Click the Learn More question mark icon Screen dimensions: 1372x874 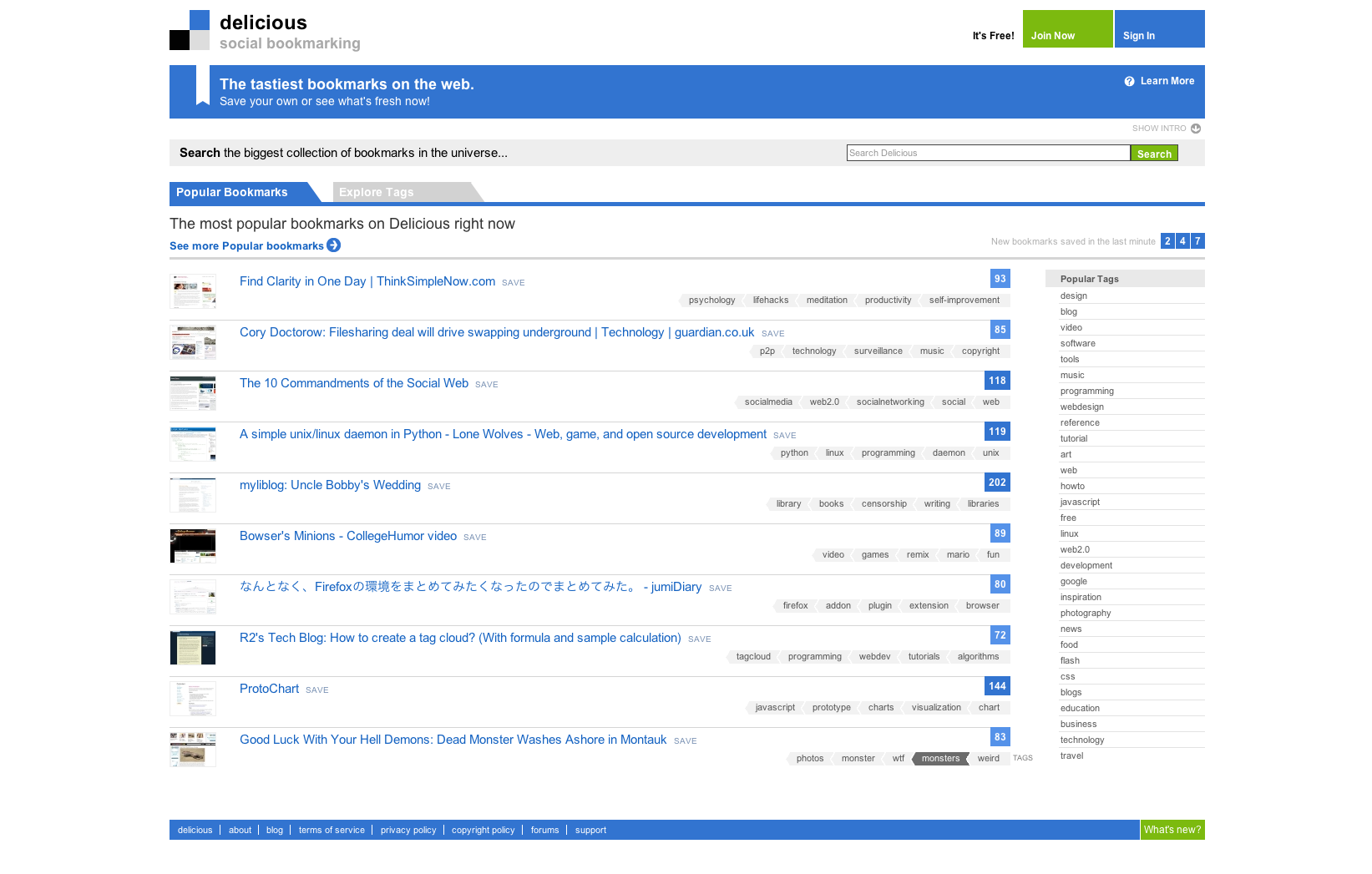(1129, 82)
